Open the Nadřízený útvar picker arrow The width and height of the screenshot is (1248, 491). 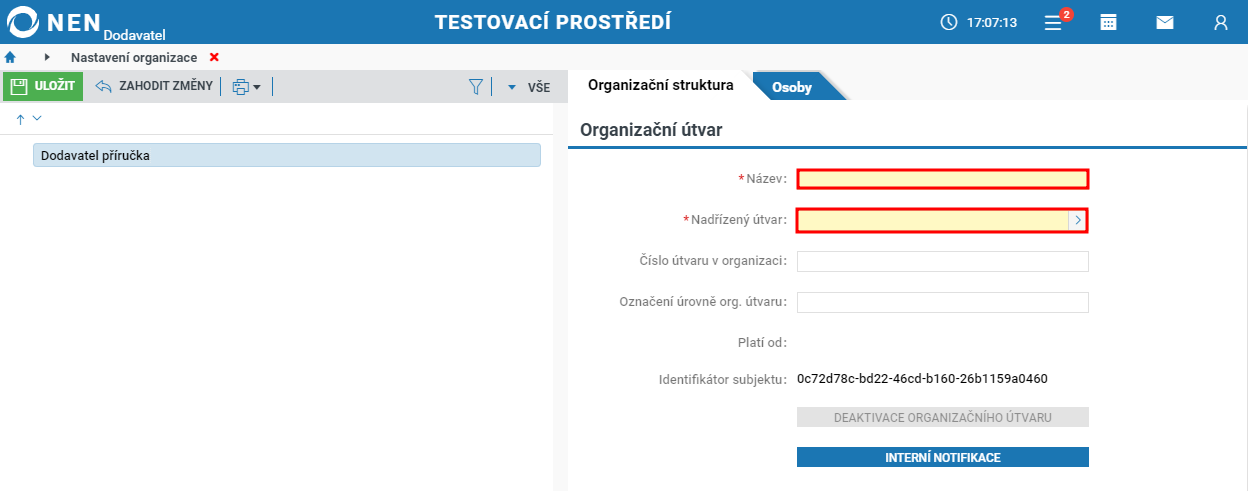[1078, 220]
